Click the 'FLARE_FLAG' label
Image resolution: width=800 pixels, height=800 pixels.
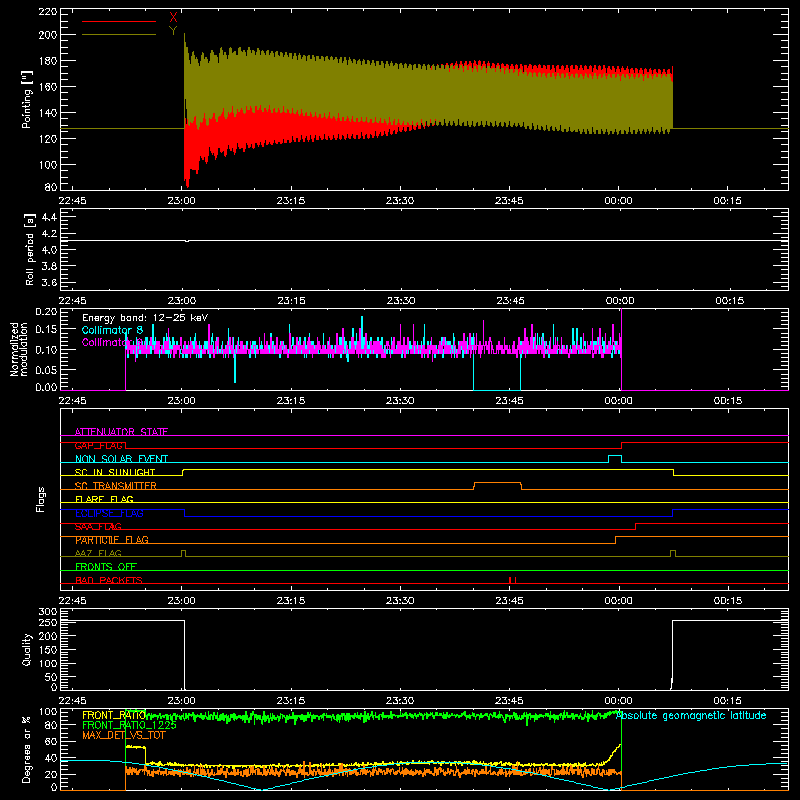click(104, 499)
